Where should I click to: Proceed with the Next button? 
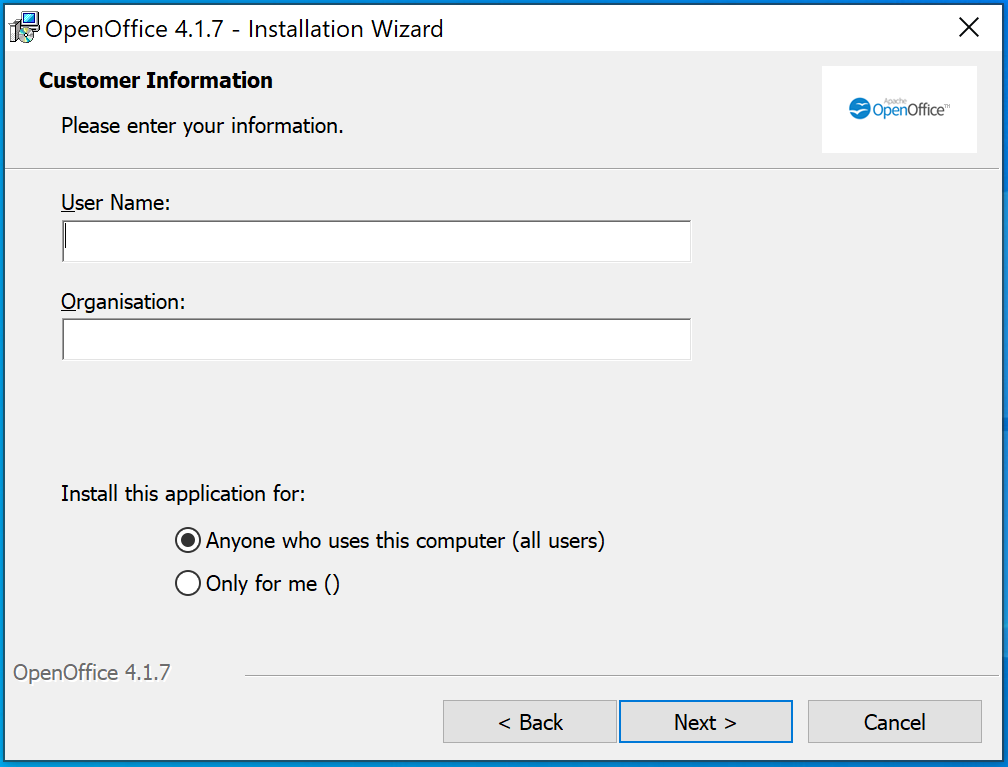[705, 721]
